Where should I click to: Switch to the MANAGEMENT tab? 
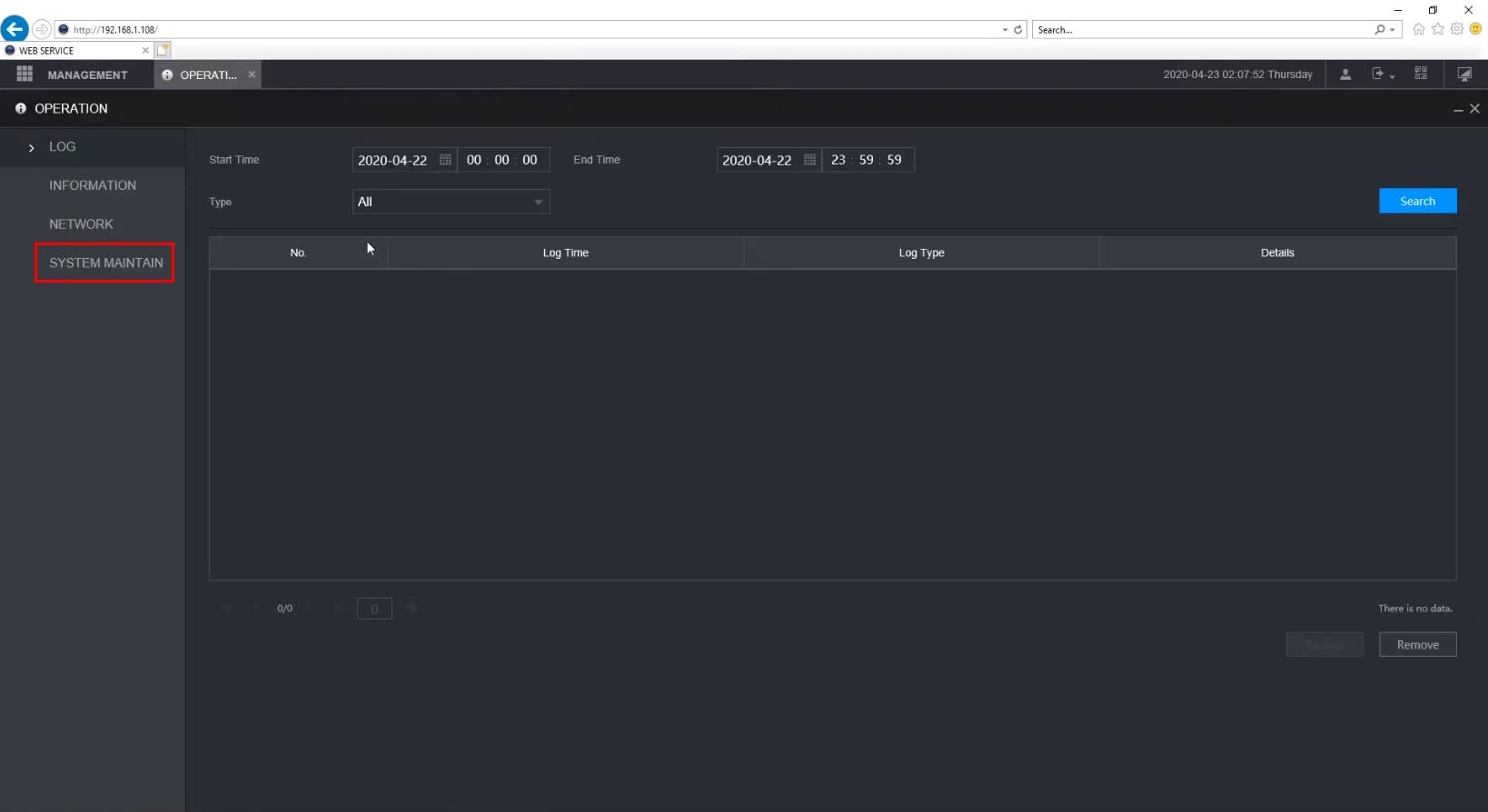click(87, 74)
